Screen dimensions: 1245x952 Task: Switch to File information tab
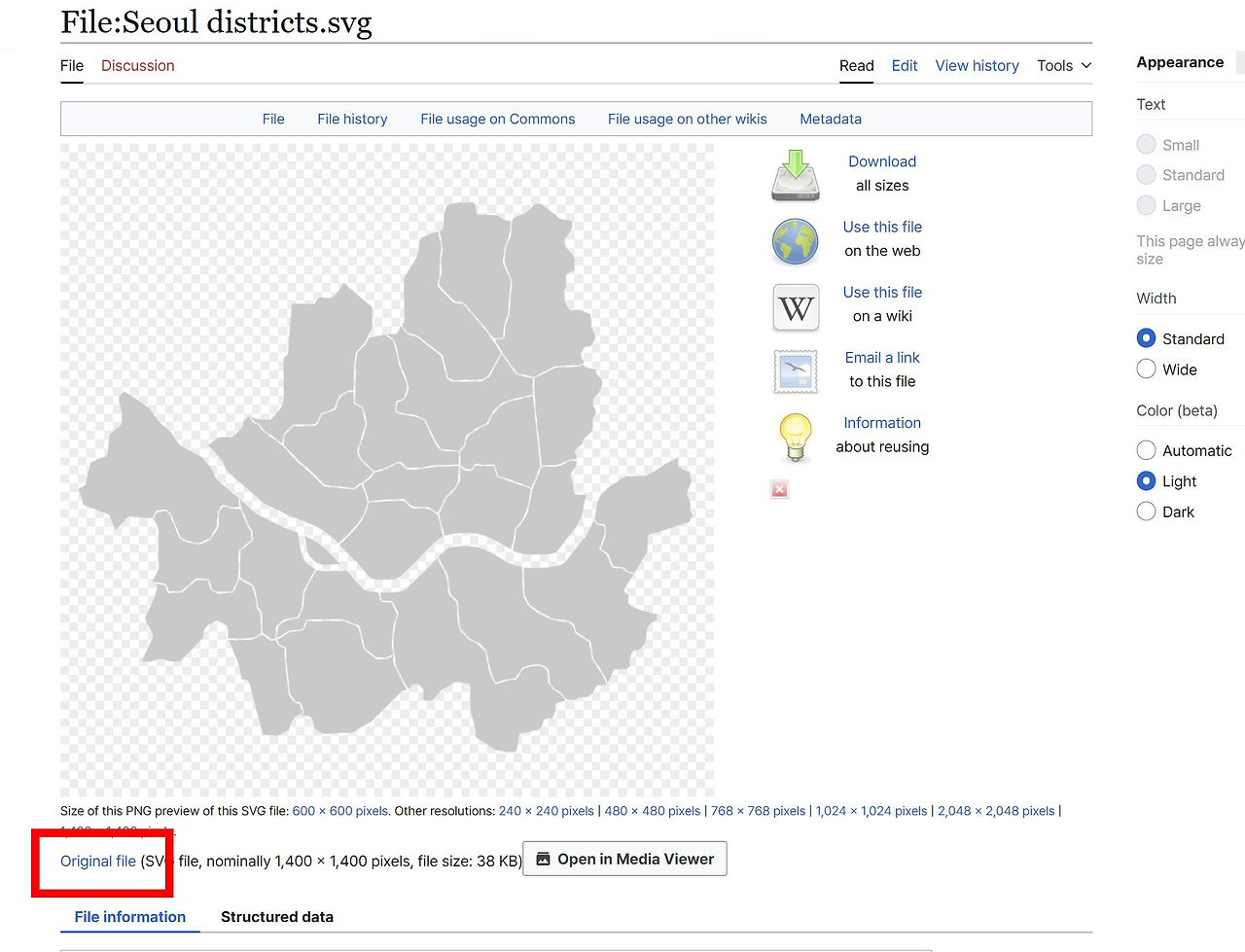point(130,916)
